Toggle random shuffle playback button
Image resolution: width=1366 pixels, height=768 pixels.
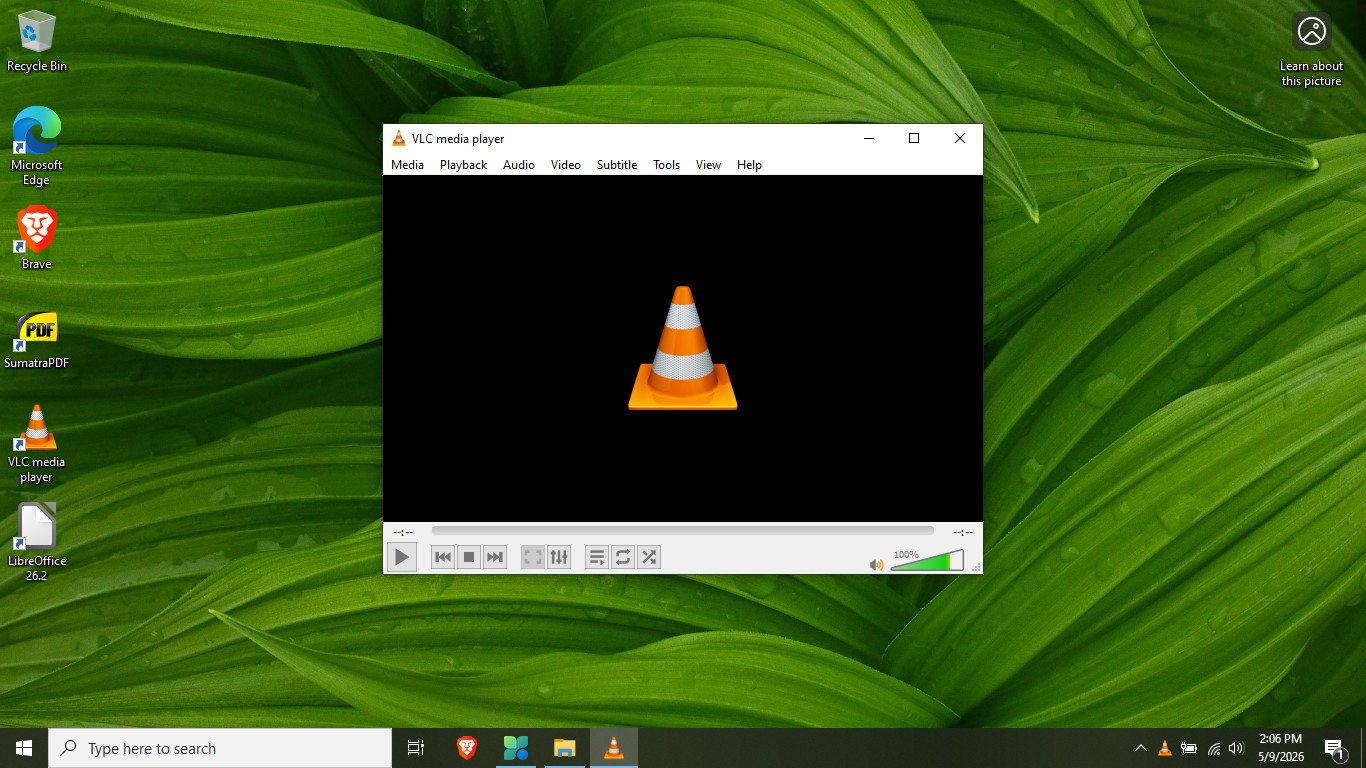click(x=649, y=557)
